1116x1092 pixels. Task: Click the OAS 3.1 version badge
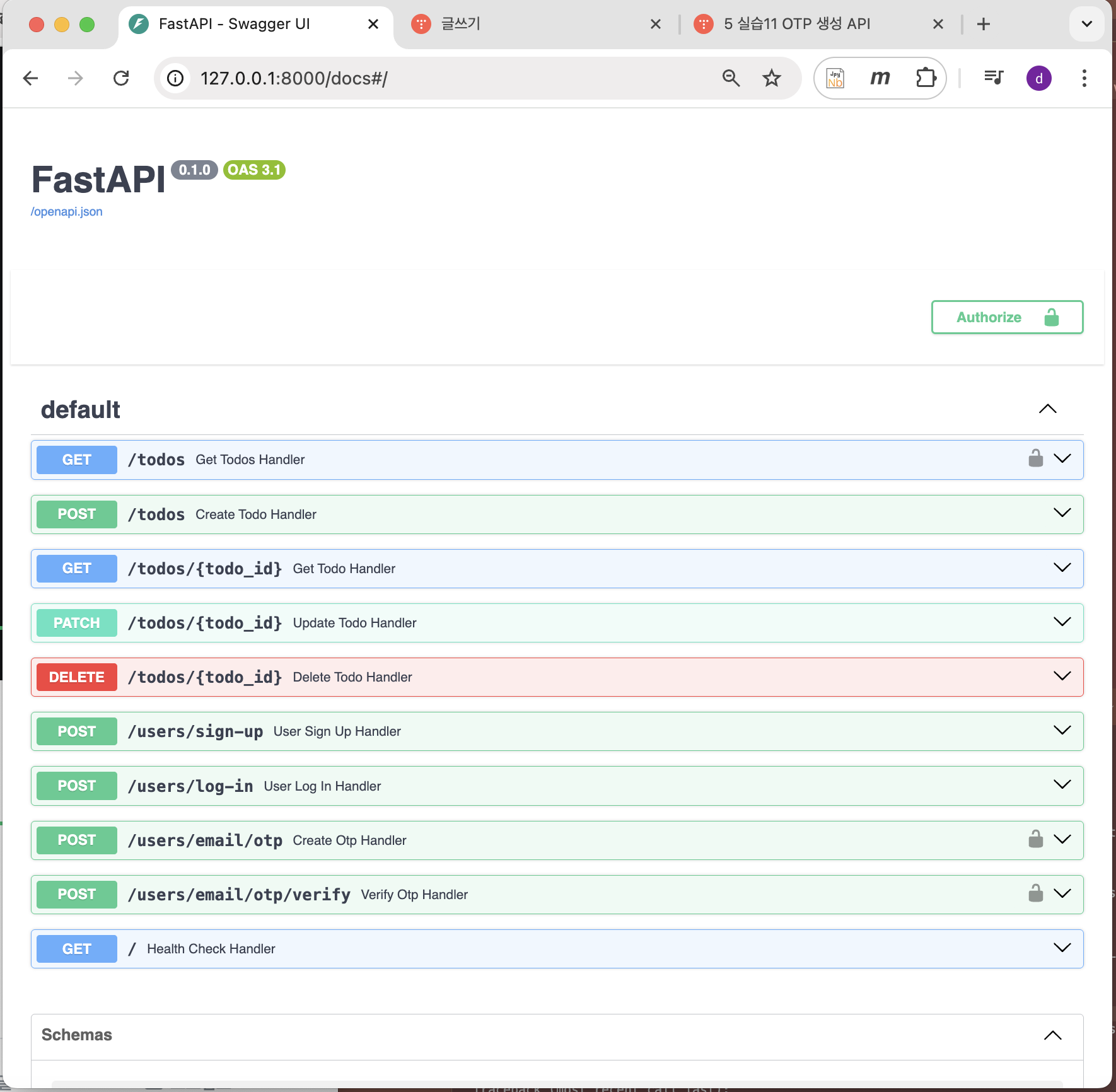click(254, 170)
